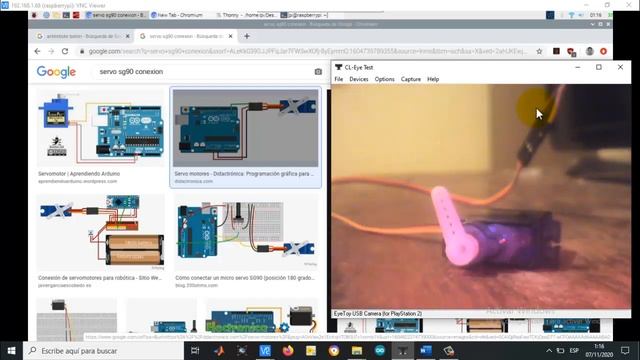Open the 'Conexión de servomotores para robótica' image

[x=101, y=232]
